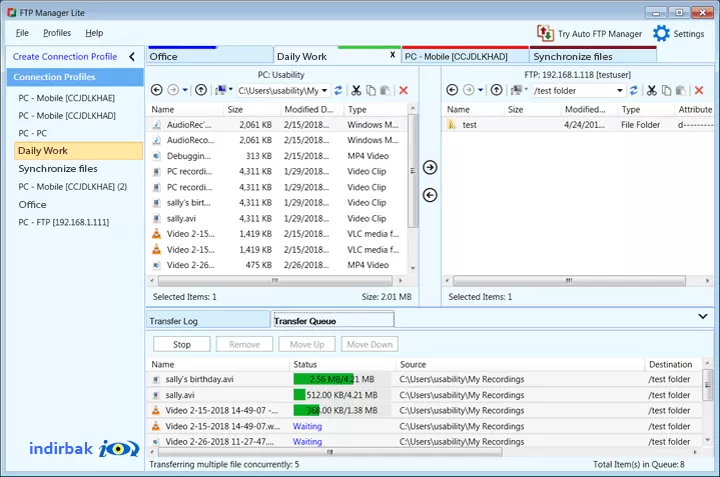Select PC - FTP [192.168.1.111] profile

(64, 222)
